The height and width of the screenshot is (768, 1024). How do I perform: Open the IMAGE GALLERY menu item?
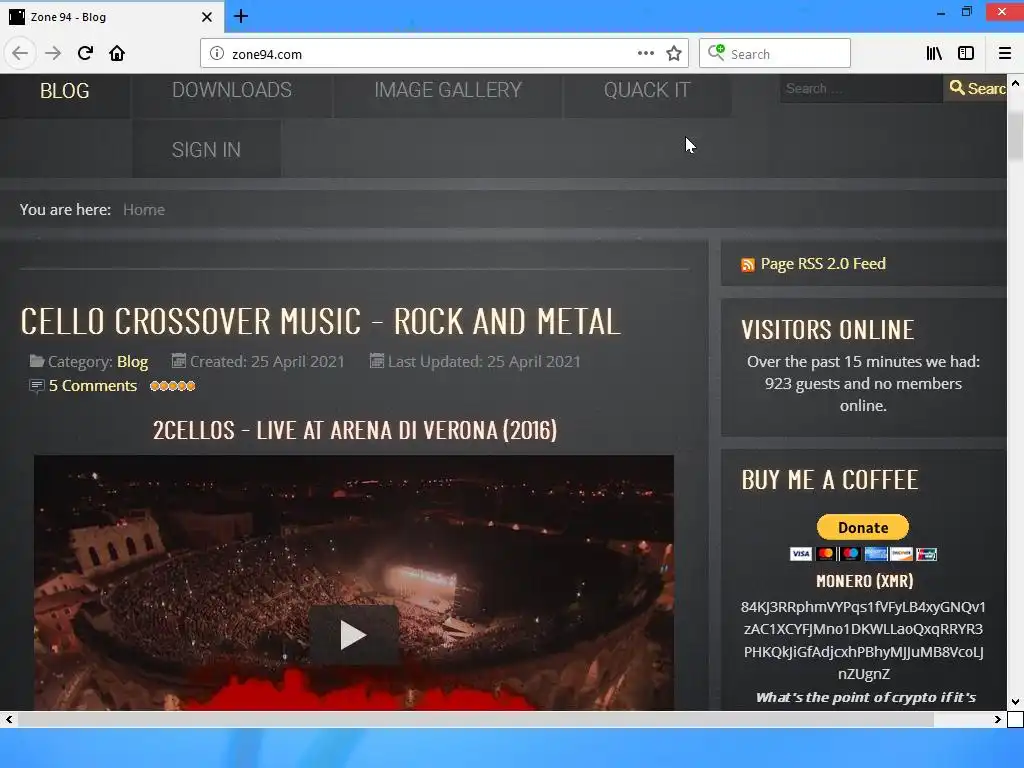point(448,90)
